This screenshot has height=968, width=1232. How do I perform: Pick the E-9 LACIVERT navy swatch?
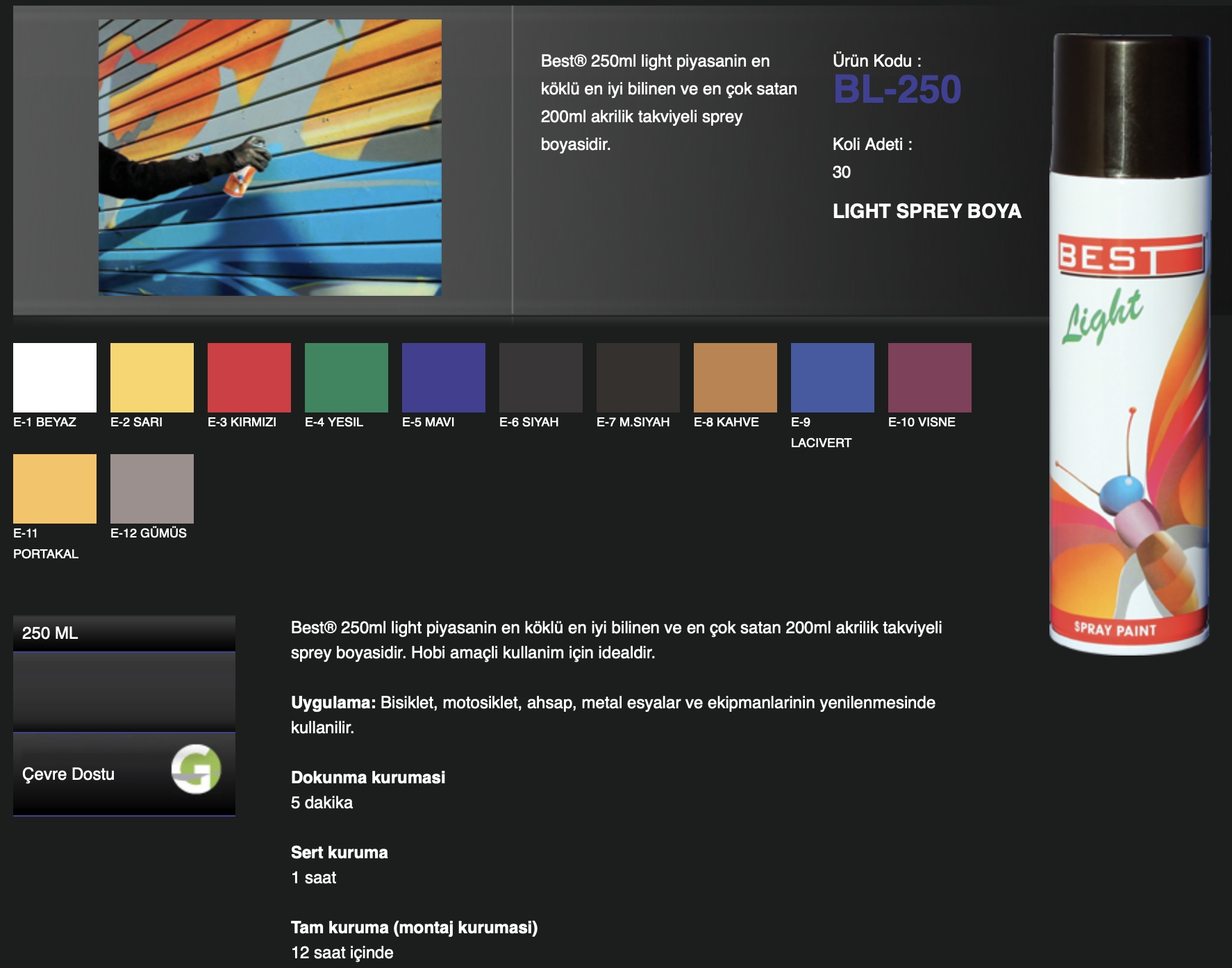tap(833, 378)
